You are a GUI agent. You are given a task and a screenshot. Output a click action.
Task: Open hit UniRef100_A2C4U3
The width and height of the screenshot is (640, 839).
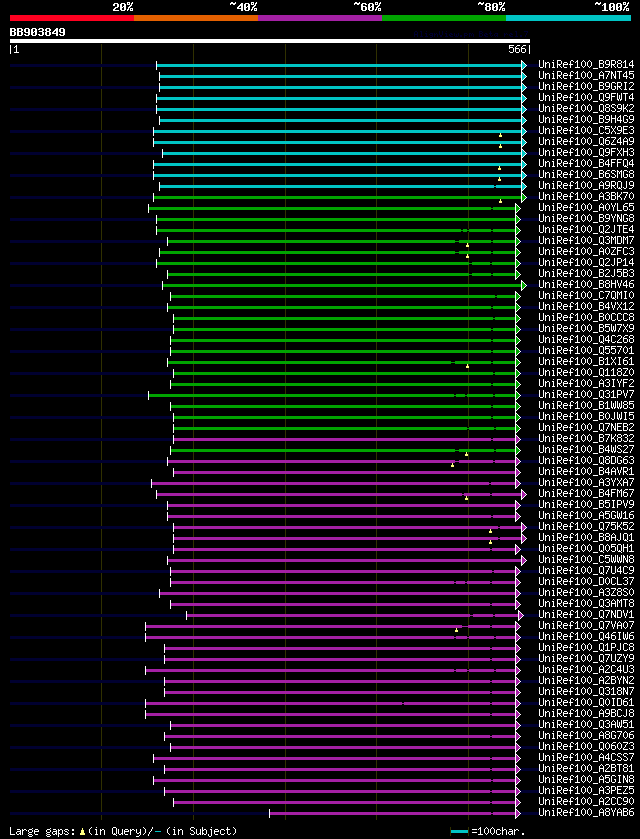tap(586, 668)
